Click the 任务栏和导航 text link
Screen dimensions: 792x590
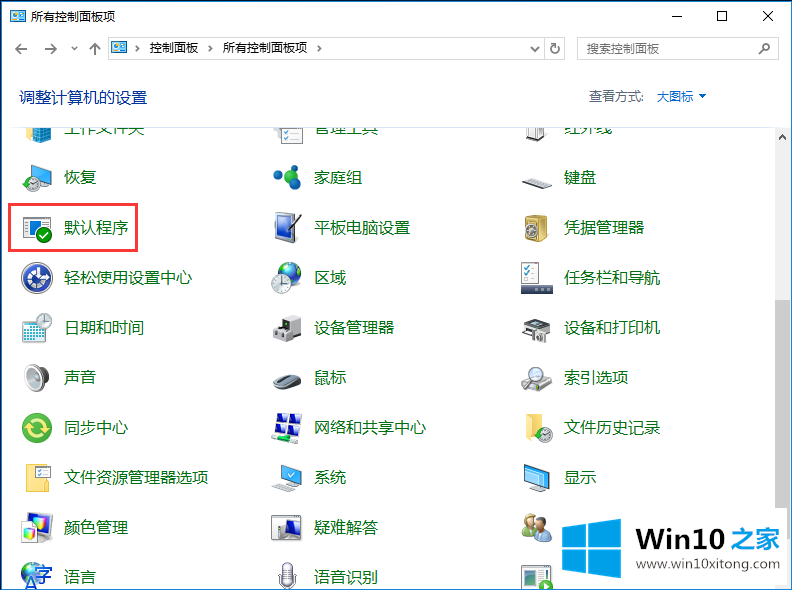point(612,278)
